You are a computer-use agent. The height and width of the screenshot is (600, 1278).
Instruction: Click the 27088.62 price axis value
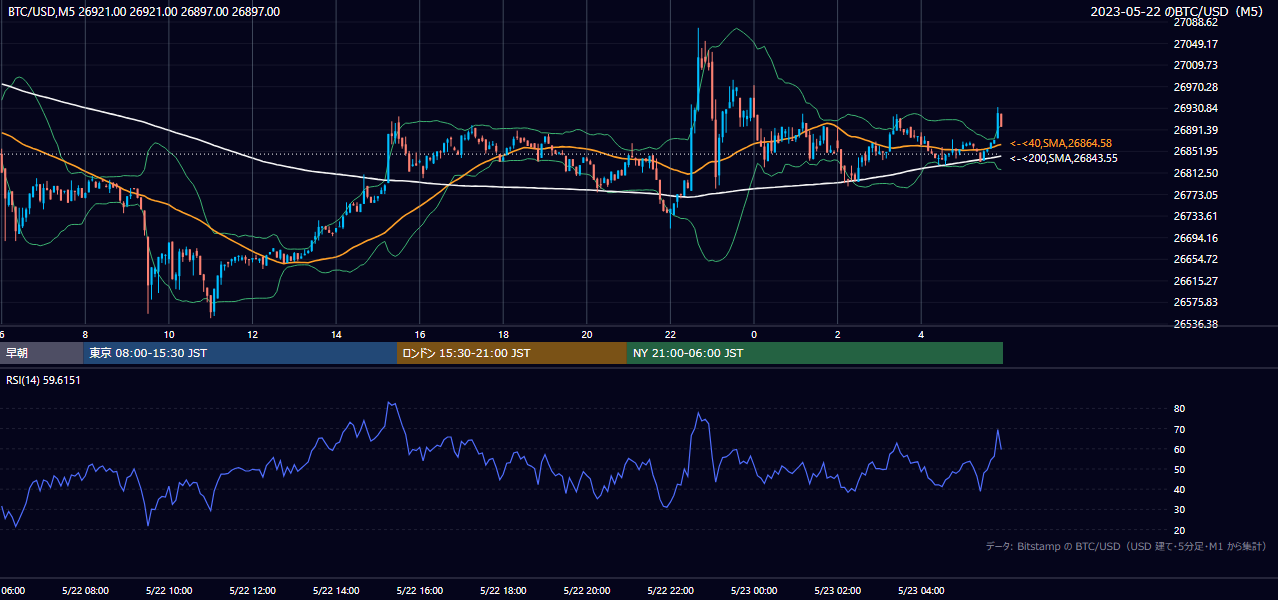coord(1196,22)
